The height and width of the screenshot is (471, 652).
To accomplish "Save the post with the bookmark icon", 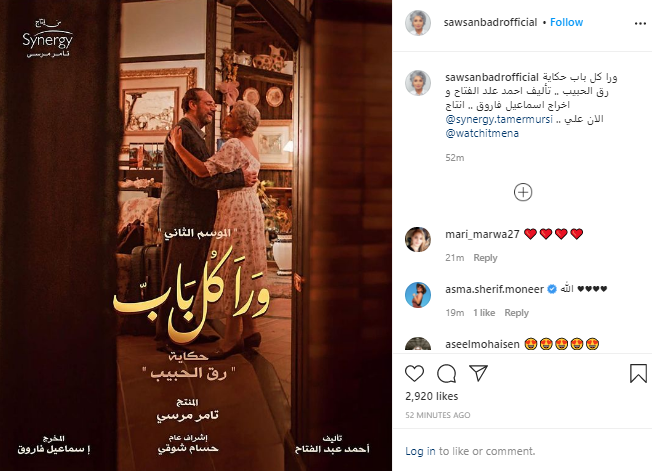I will tap(638, 373).
